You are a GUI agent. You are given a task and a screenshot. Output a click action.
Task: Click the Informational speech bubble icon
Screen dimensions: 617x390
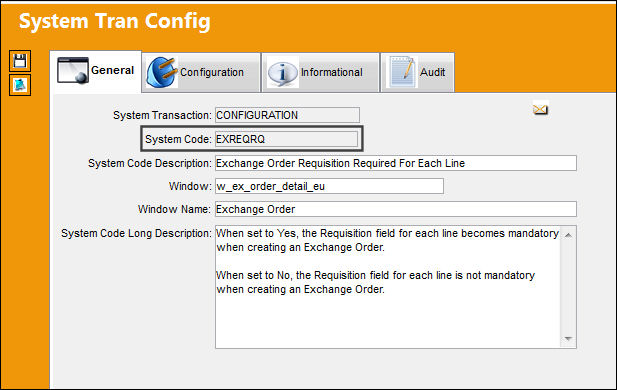[x=282, y=72]
